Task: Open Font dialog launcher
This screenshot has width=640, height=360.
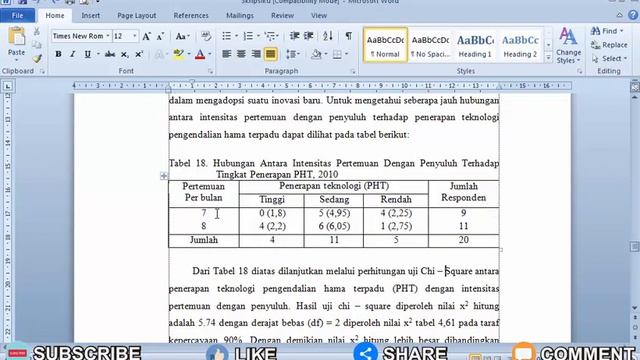Action: (x=211, y=71)
